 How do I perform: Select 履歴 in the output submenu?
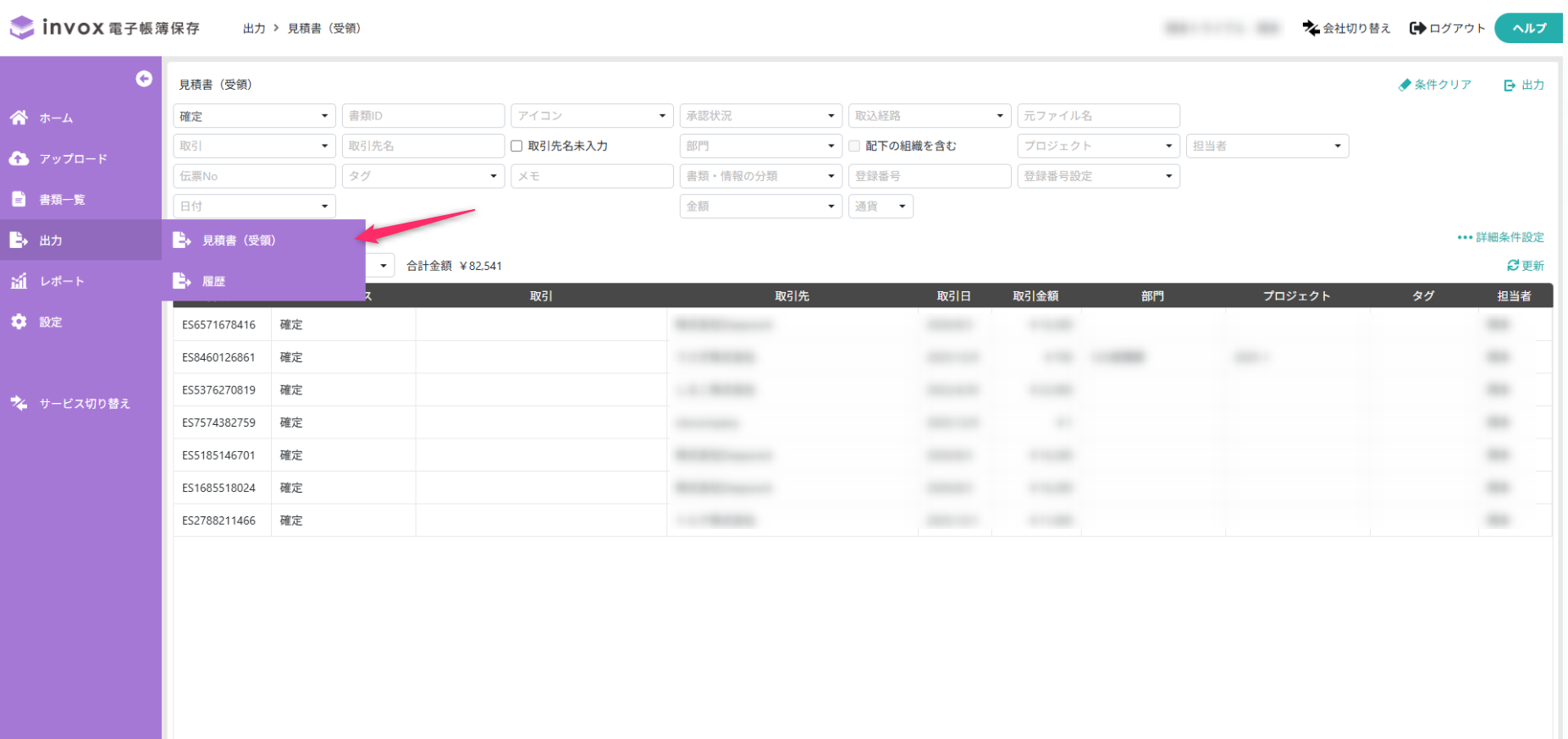coord(213,281)
